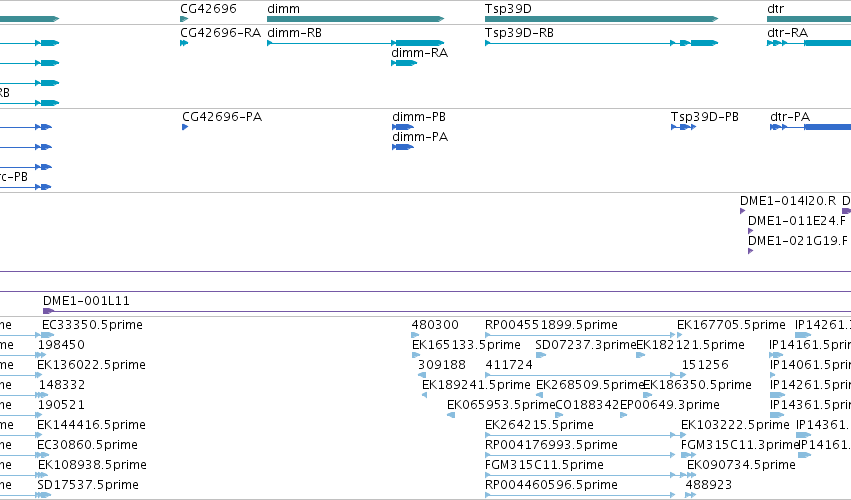Click clone end DME1-011E24.F
851x500 pixels.
797,221
